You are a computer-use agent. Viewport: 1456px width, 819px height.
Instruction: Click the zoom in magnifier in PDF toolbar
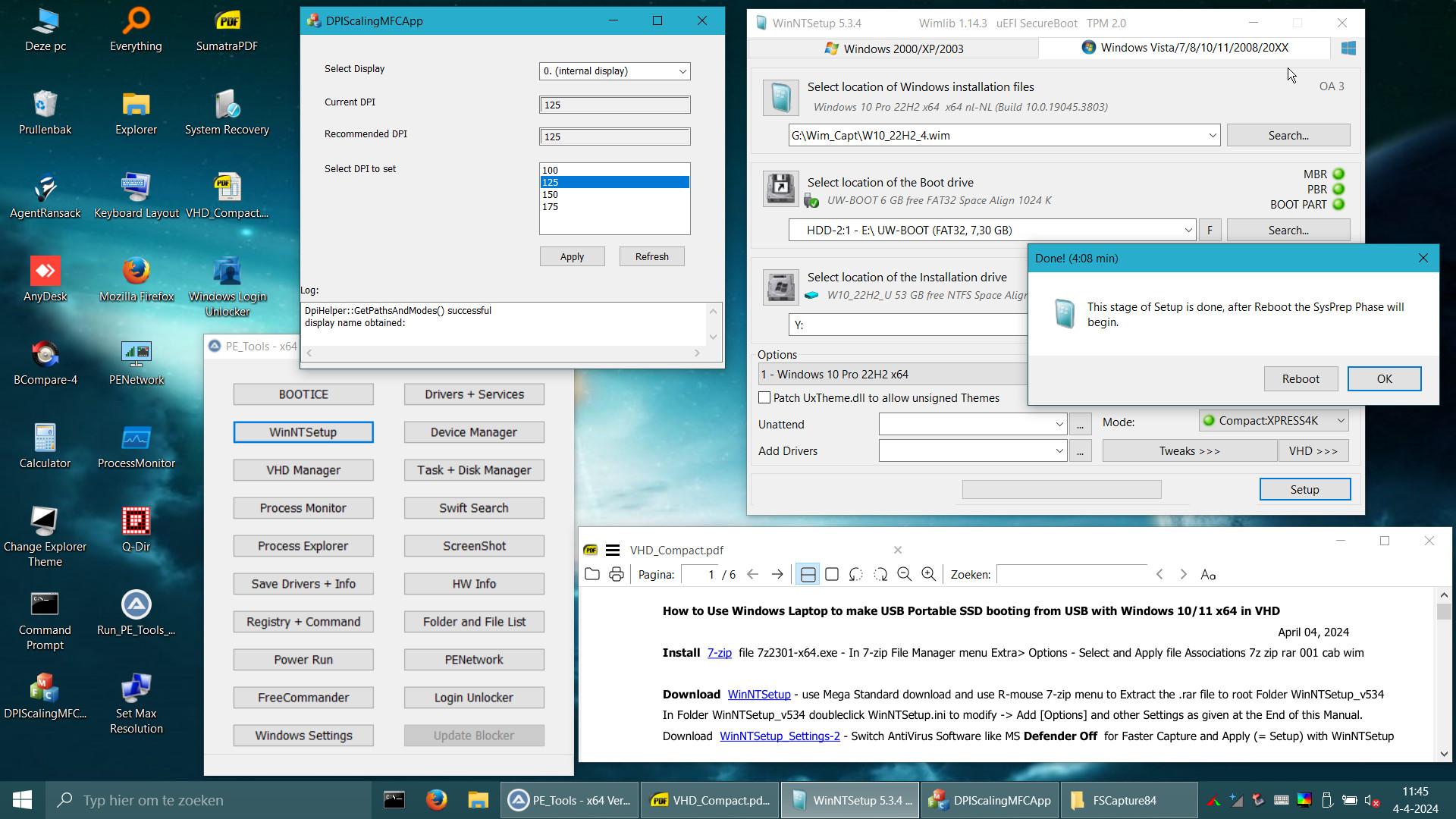pos(928,575)
